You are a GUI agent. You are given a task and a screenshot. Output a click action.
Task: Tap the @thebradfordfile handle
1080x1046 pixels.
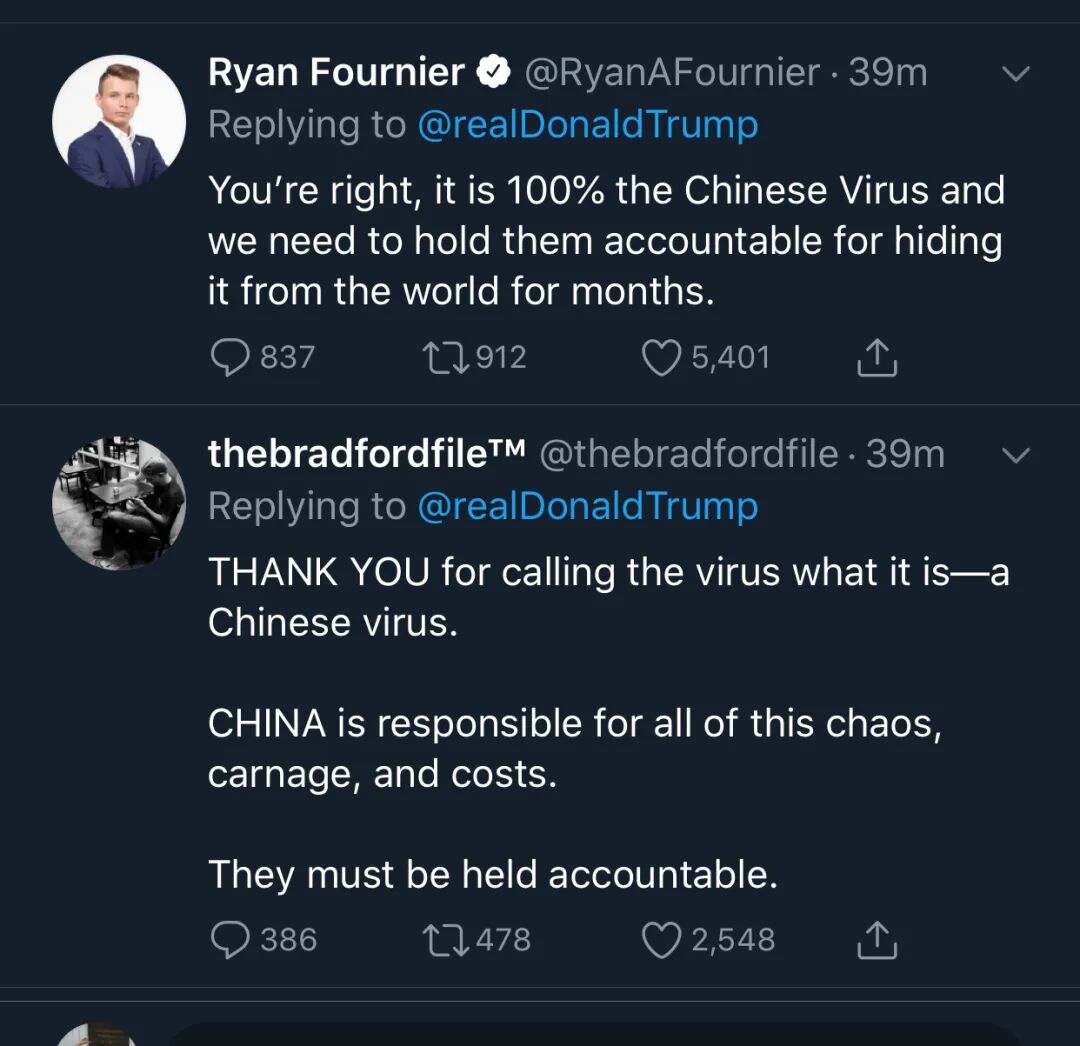pyautogui.click(x=689, y=454)
